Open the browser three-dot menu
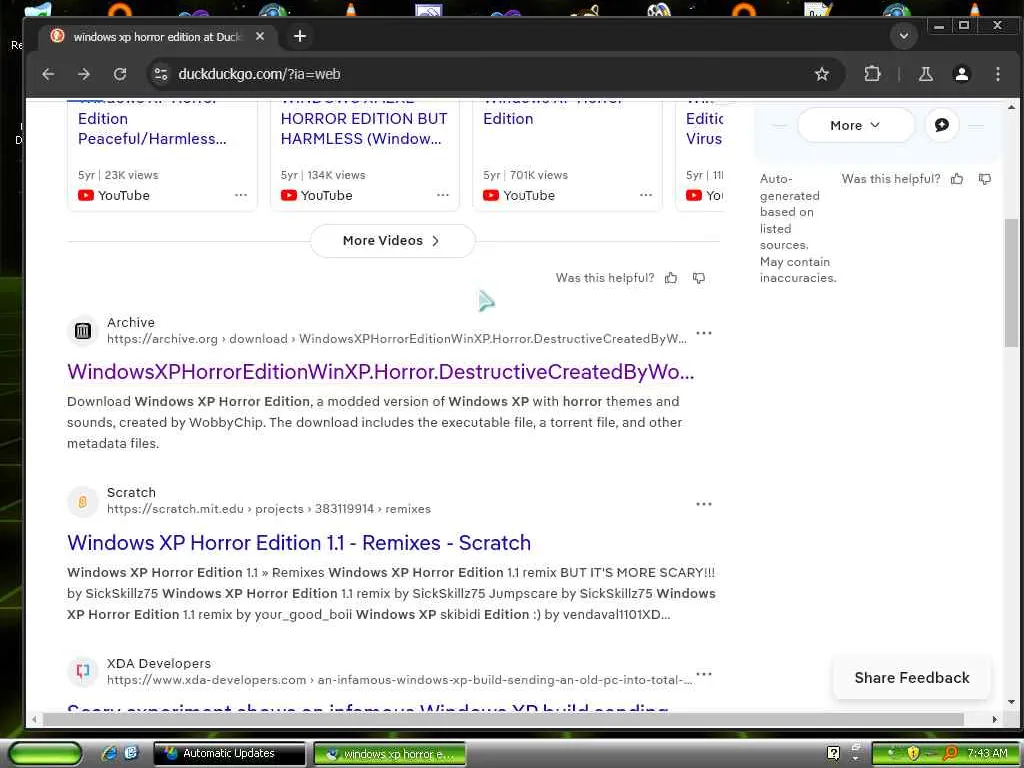 pos(997,74)
